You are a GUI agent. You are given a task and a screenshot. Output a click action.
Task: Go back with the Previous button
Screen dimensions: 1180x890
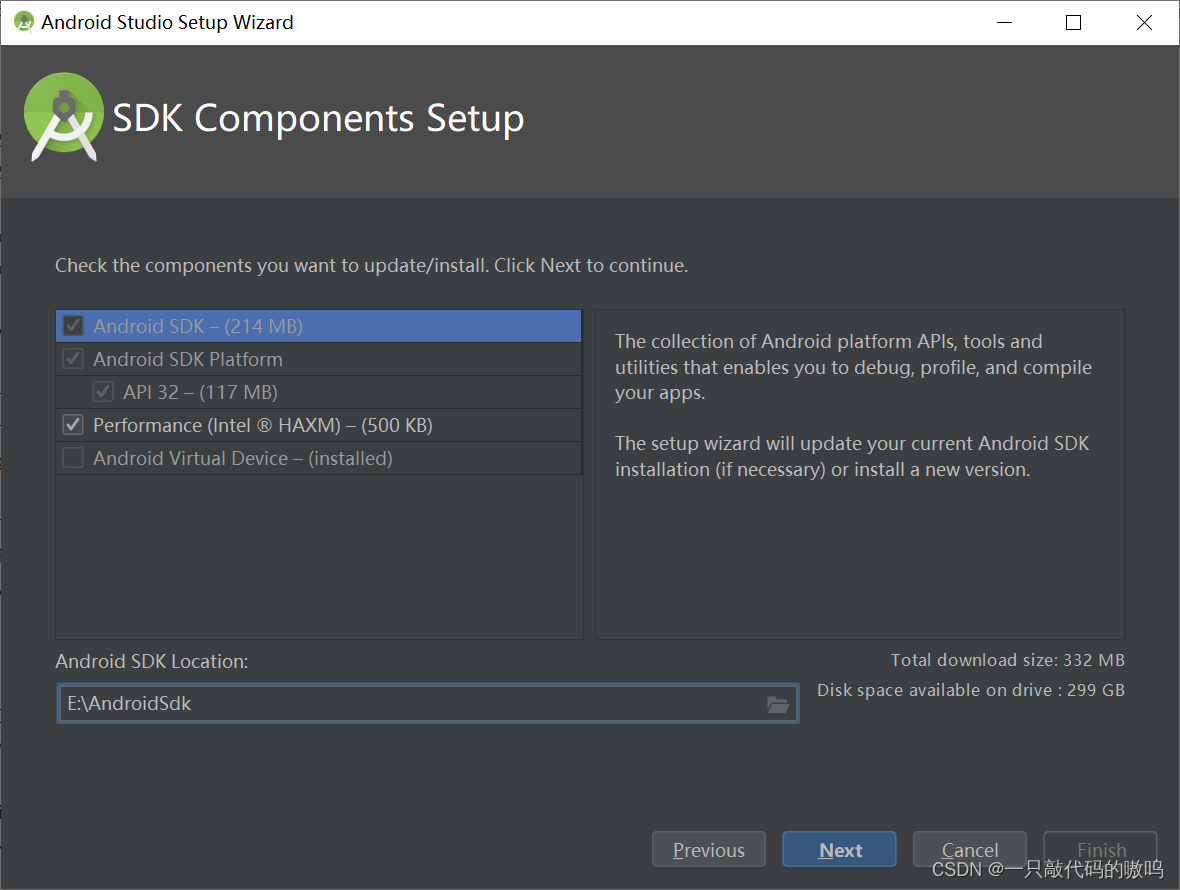[x=709, y=849]
